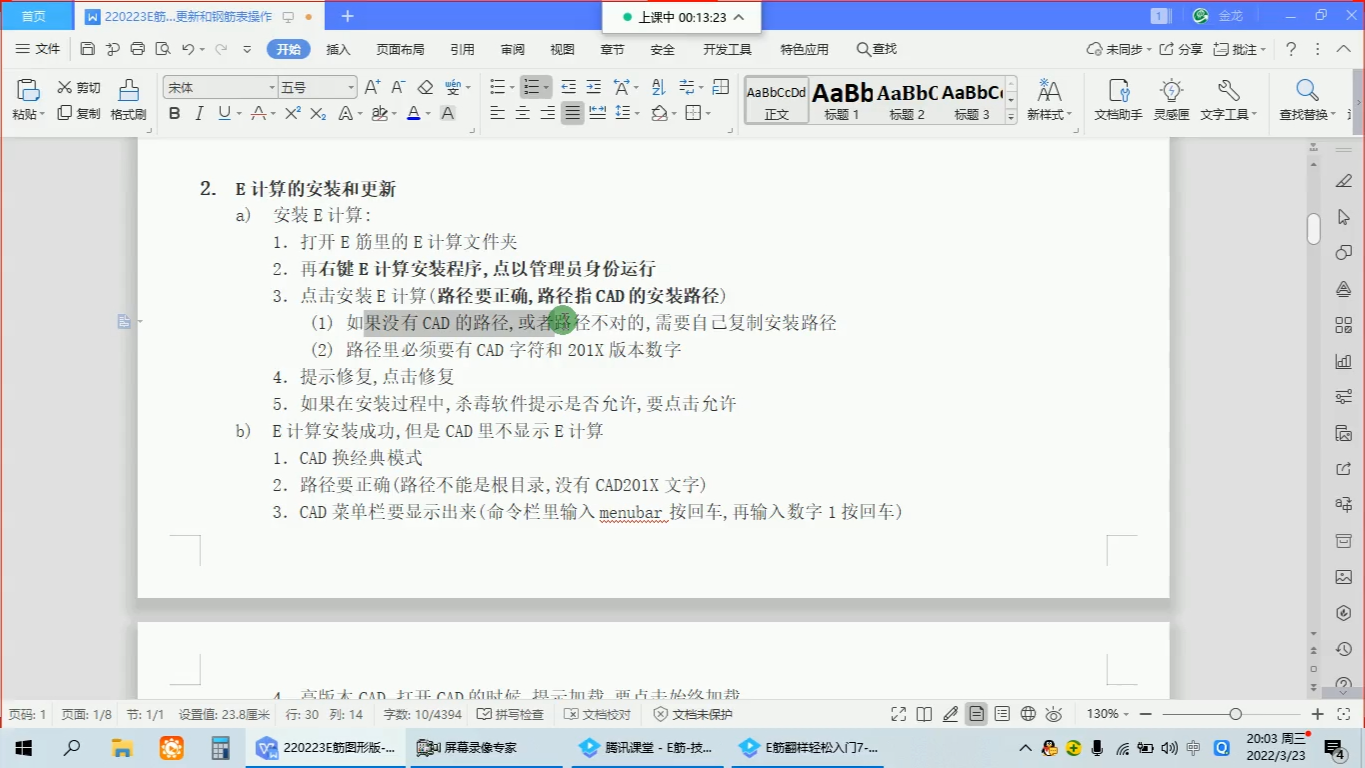
Task: Click the Subscript X₂ icon
Action: point(318,113)
